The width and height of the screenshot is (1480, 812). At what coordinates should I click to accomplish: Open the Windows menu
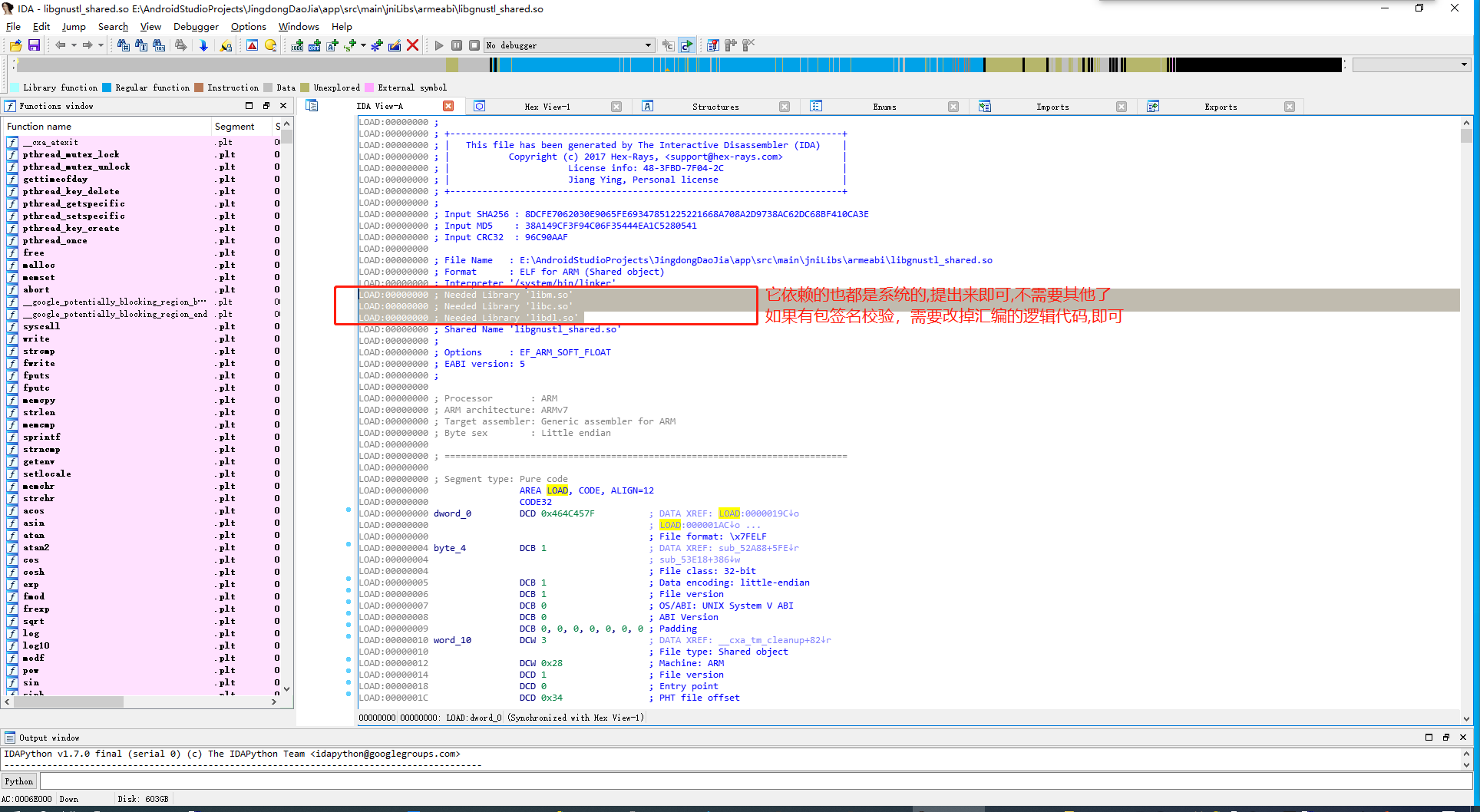click(x=299, y=27)
